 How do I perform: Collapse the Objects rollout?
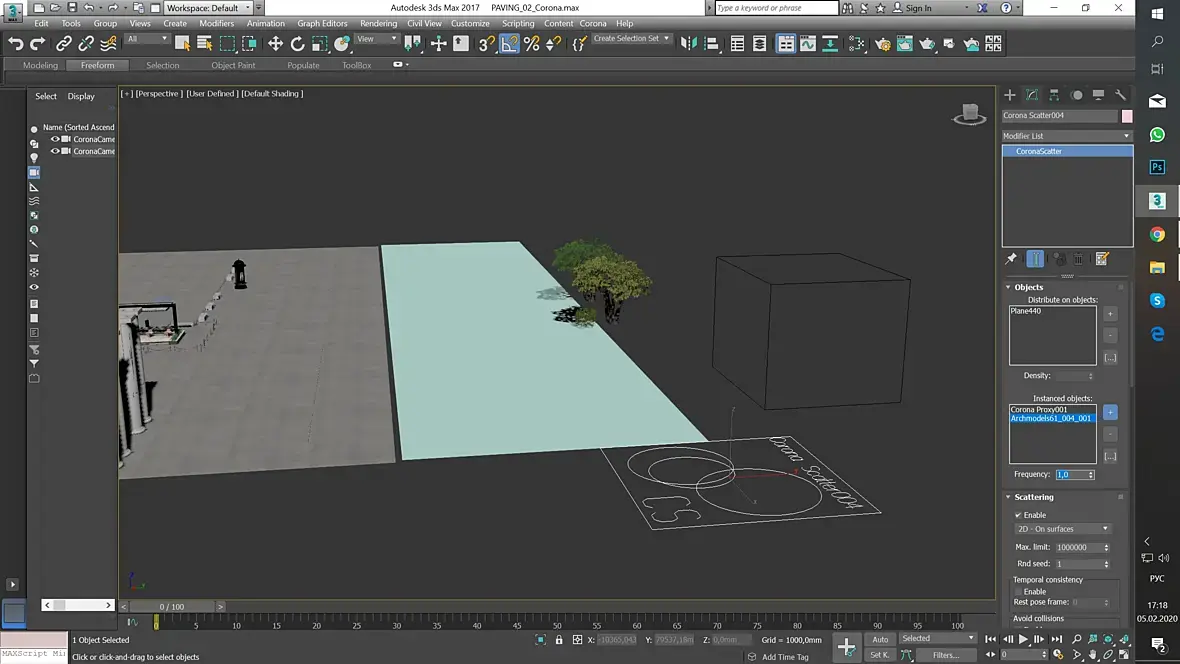click(1029, 287)
